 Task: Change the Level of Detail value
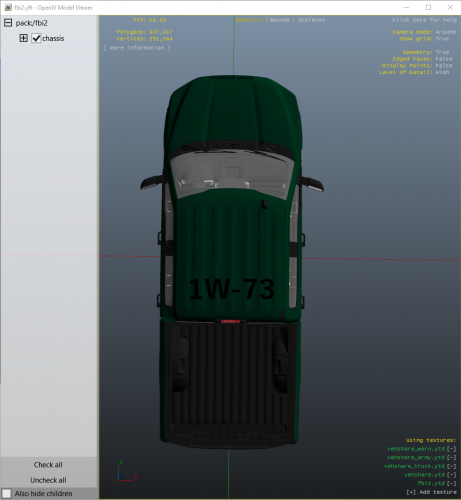coord(442,72)
